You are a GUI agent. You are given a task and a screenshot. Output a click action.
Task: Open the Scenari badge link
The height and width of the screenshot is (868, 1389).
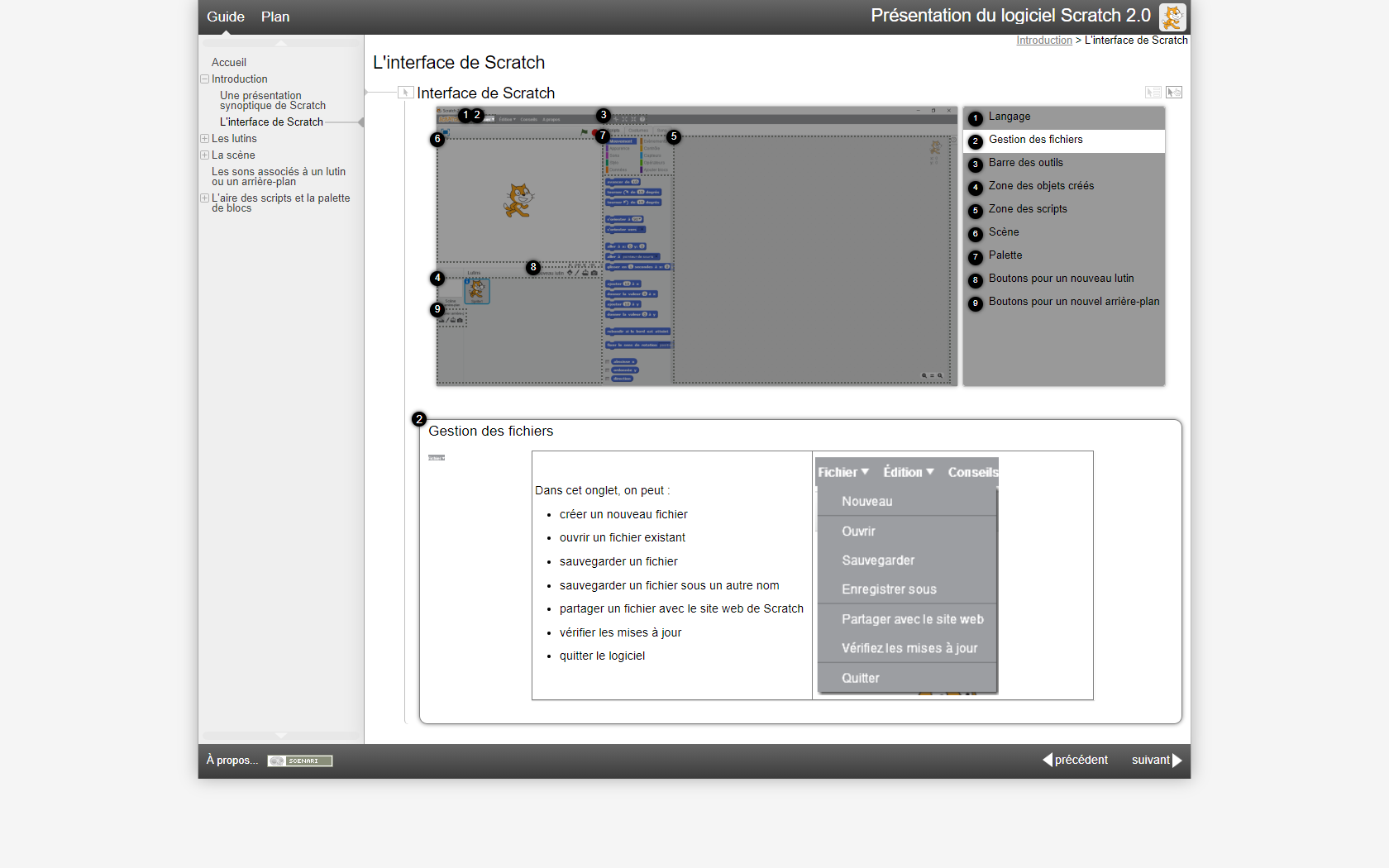[x=300, y=761]
